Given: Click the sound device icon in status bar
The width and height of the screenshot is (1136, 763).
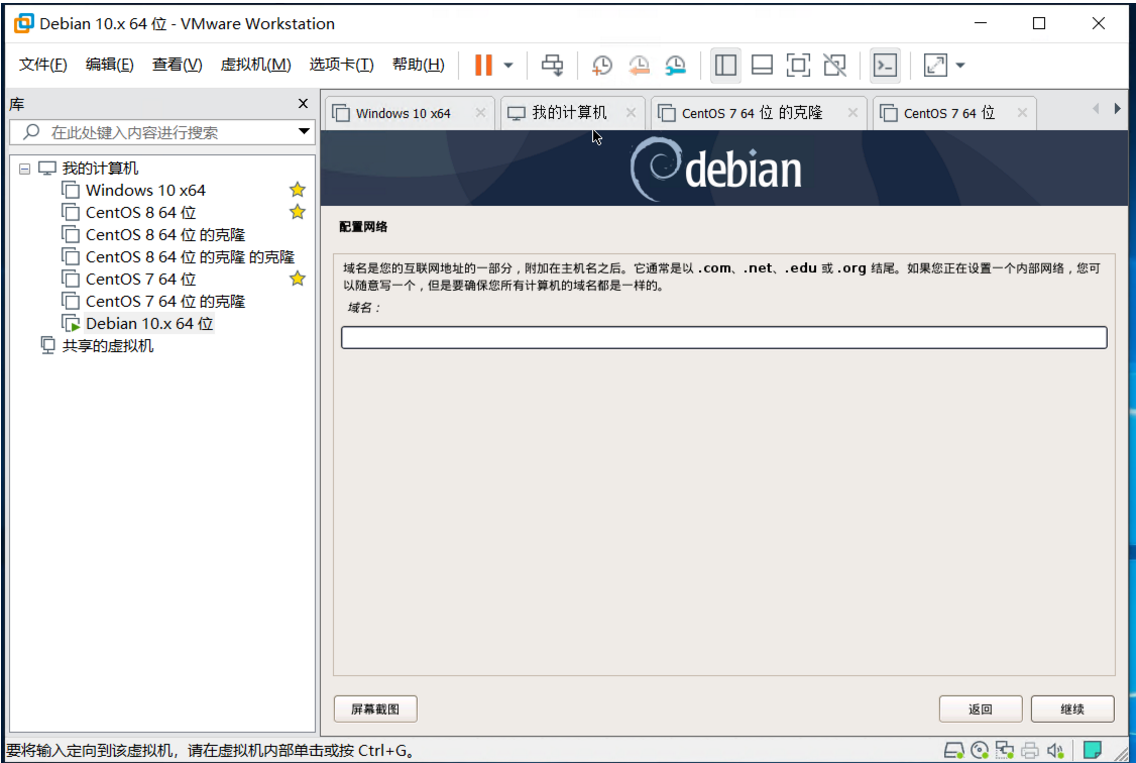Looking at the screenshot, I should [1053, 750].
